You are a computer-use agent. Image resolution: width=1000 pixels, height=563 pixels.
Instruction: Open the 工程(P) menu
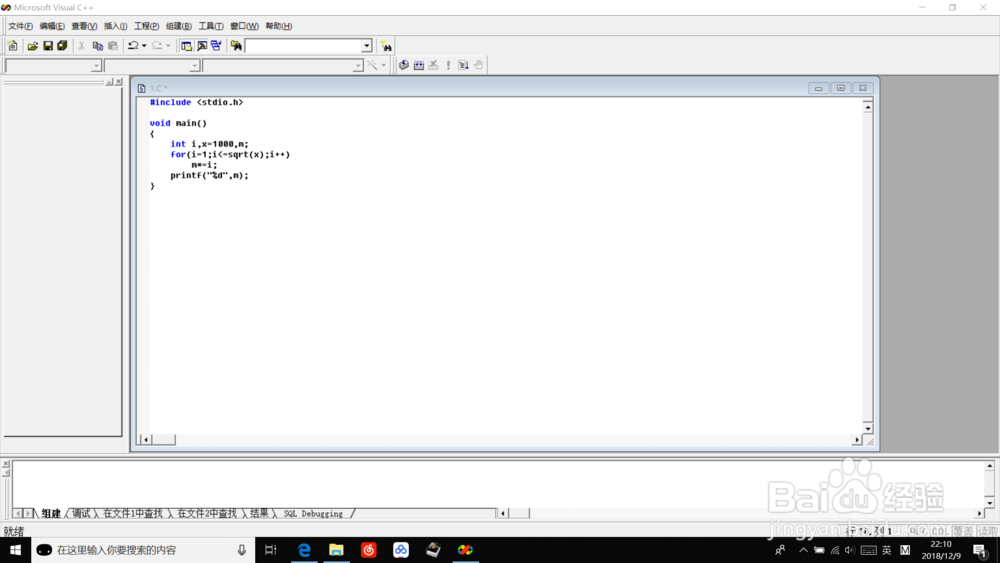[x=146, y=26]
